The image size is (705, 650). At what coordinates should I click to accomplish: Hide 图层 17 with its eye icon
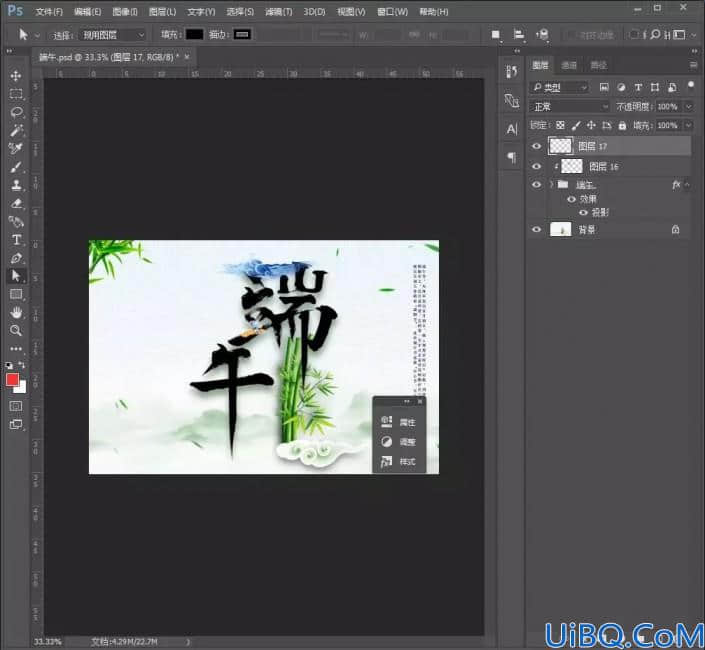click(536, 146)
